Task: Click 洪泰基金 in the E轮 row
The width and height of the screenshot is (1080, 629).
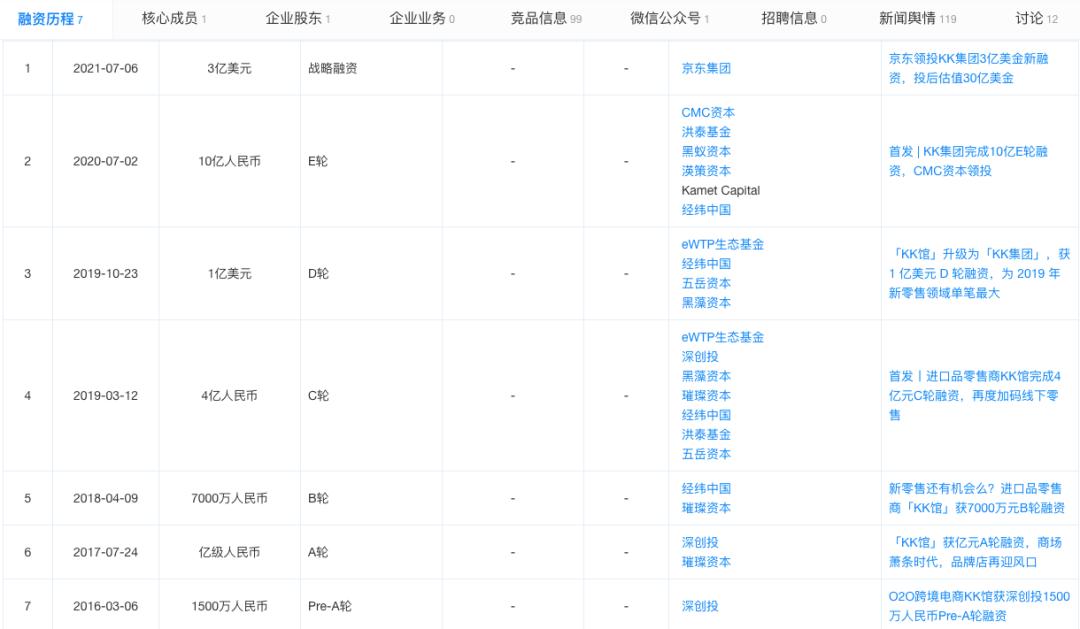Action: [x=706, y=132]
